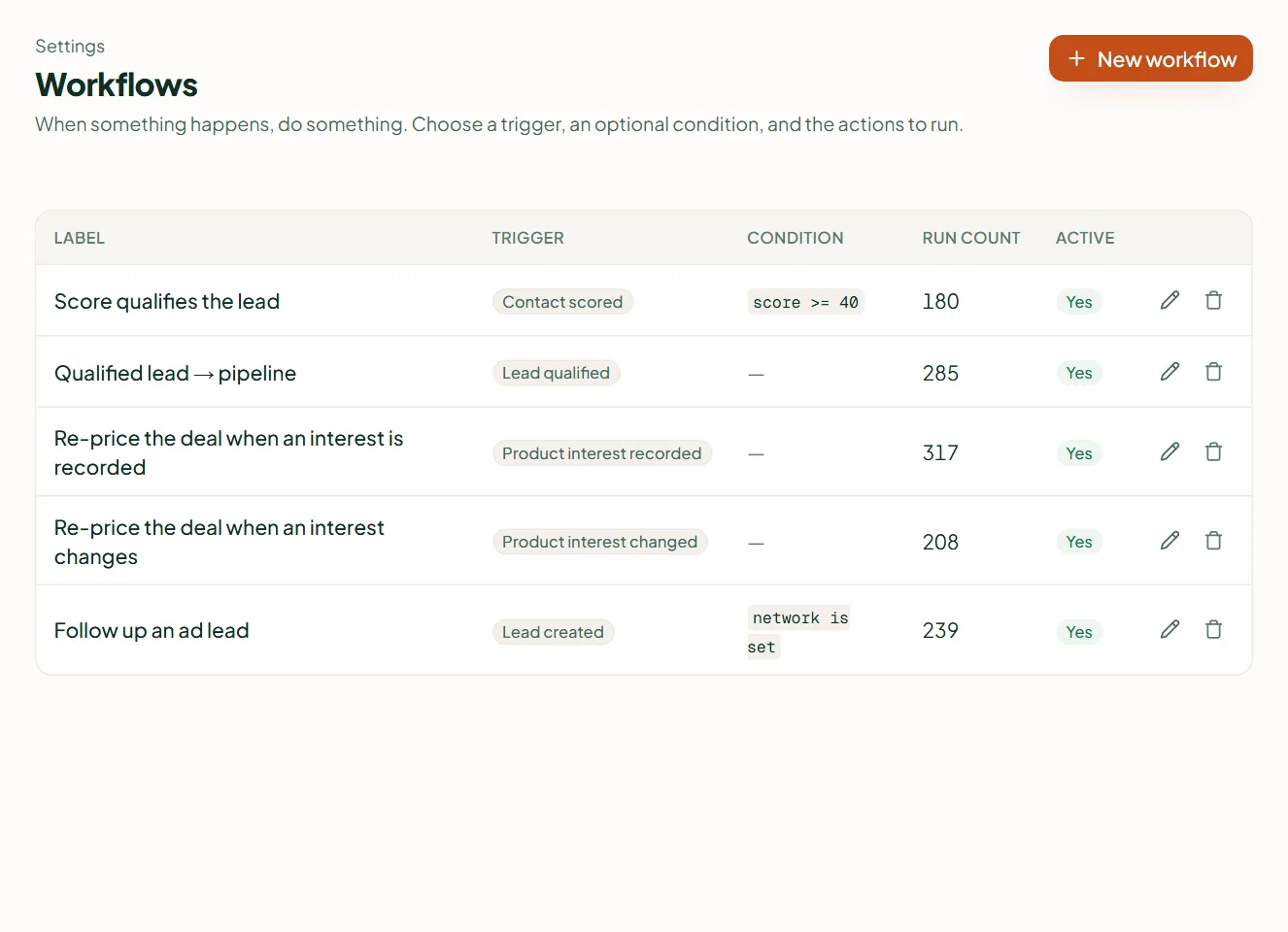
Task: Create a New workflow
Action: coord(1150,58)
